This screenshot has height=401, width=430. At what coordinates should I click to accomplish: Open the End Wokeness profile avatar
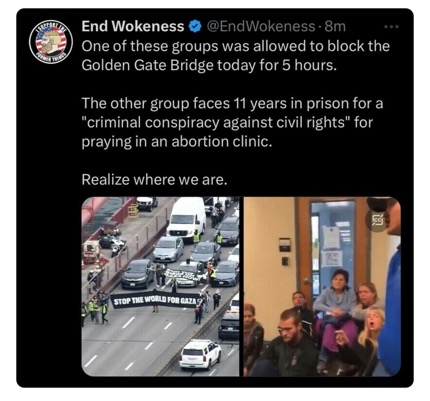(x=51, y=42)
